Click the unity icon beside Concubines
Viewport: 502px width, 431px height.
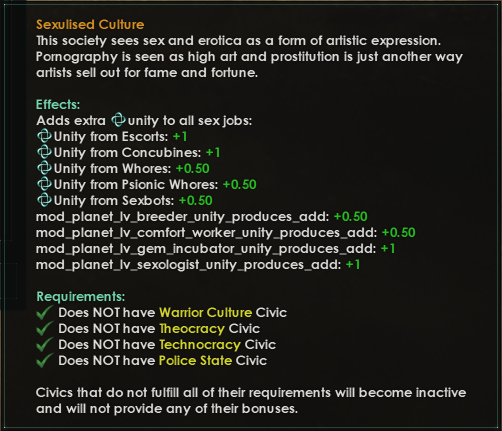click(x=44, y=152)
